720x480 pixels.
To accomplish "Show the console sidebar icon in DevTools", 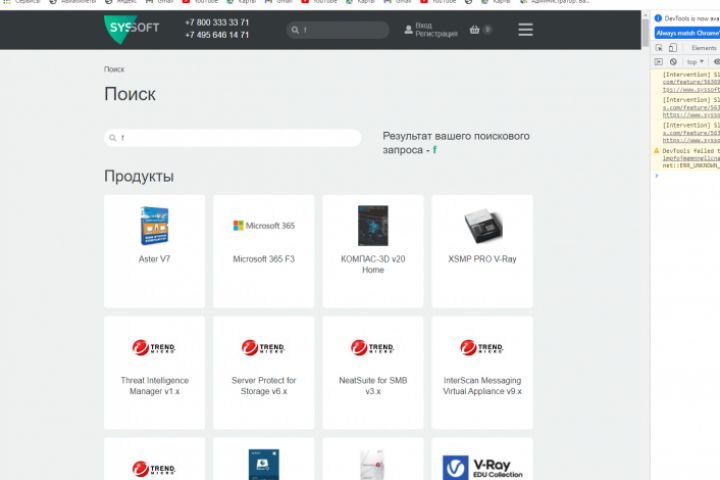I will click(658, 62).
